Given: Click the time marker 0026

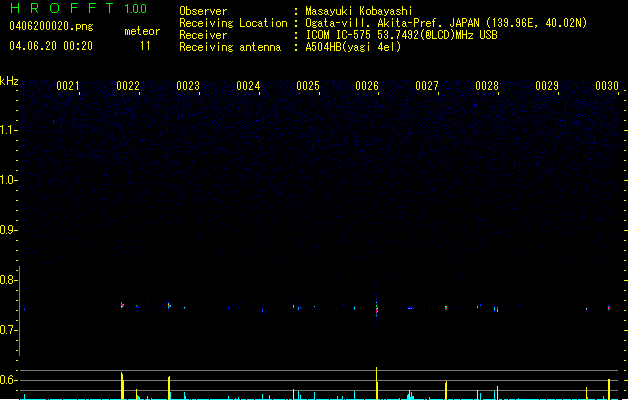Looking at the screenshot, I should [x=367, y=85].
